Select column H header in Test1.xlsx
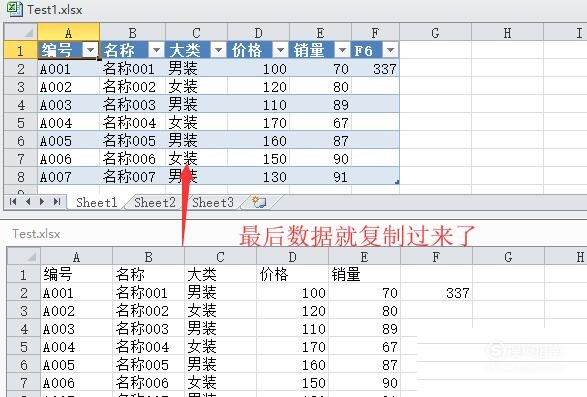 (507, 32)
